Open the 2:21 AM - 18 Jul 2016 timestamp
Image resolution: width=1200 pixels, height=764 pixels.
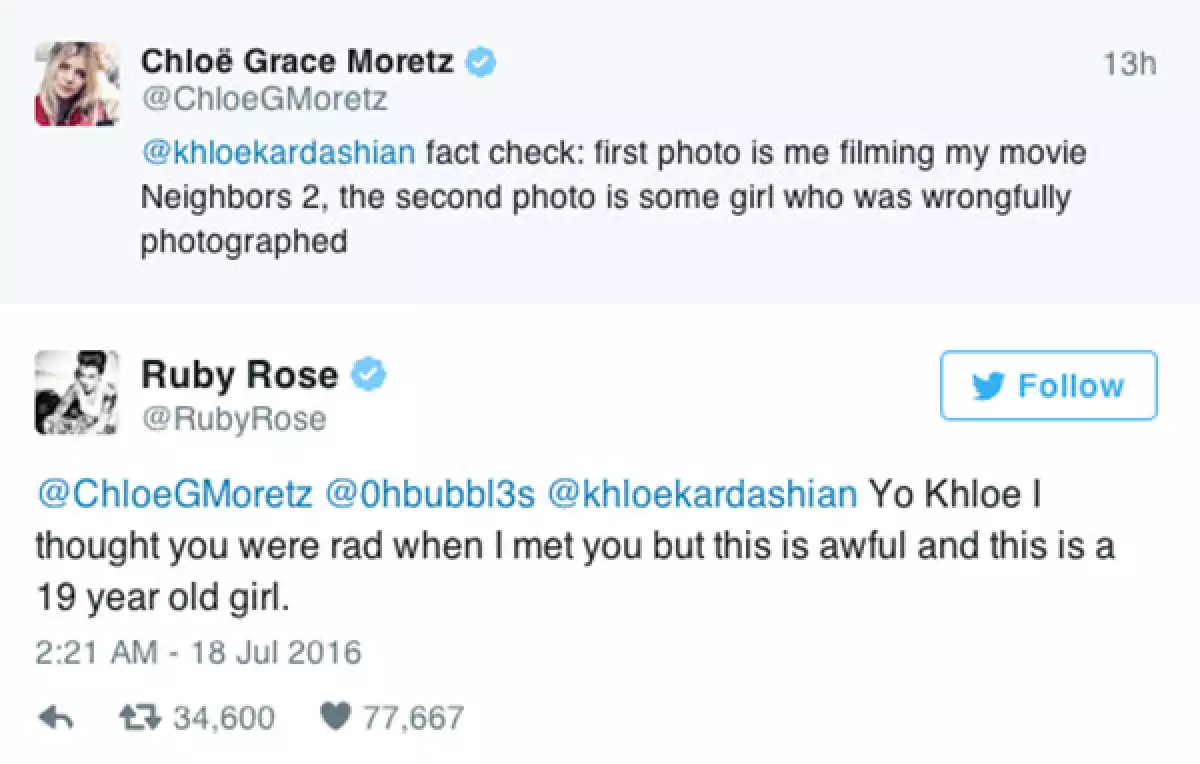[198, 653]
